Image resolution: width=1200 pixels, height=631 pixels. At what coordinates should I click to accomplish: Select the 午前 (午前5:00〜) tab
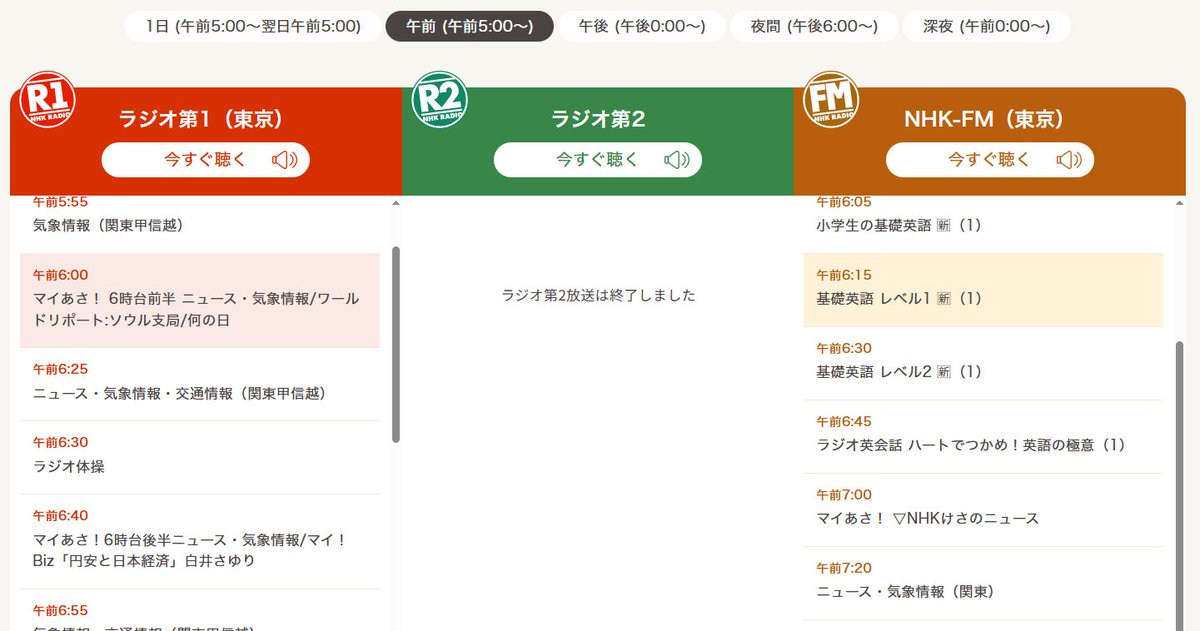click(469, 26)
